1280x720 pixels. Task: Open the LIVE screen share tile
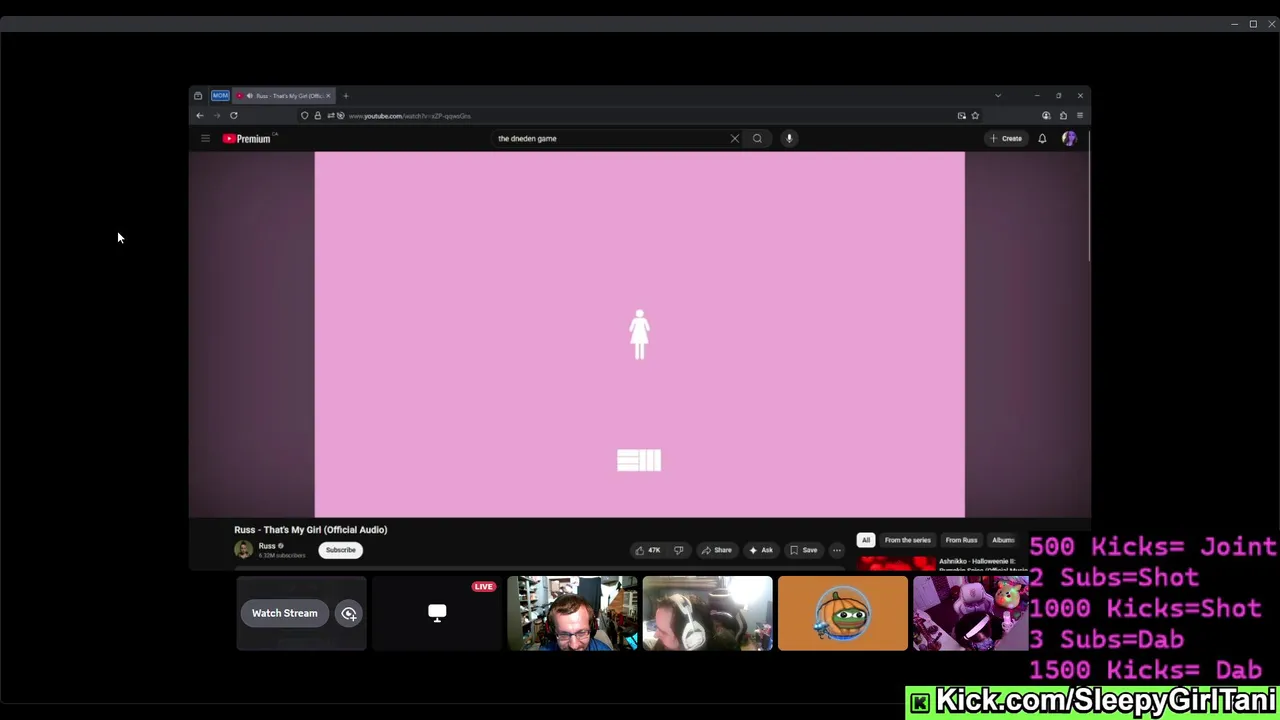click(x=437, y=613)
